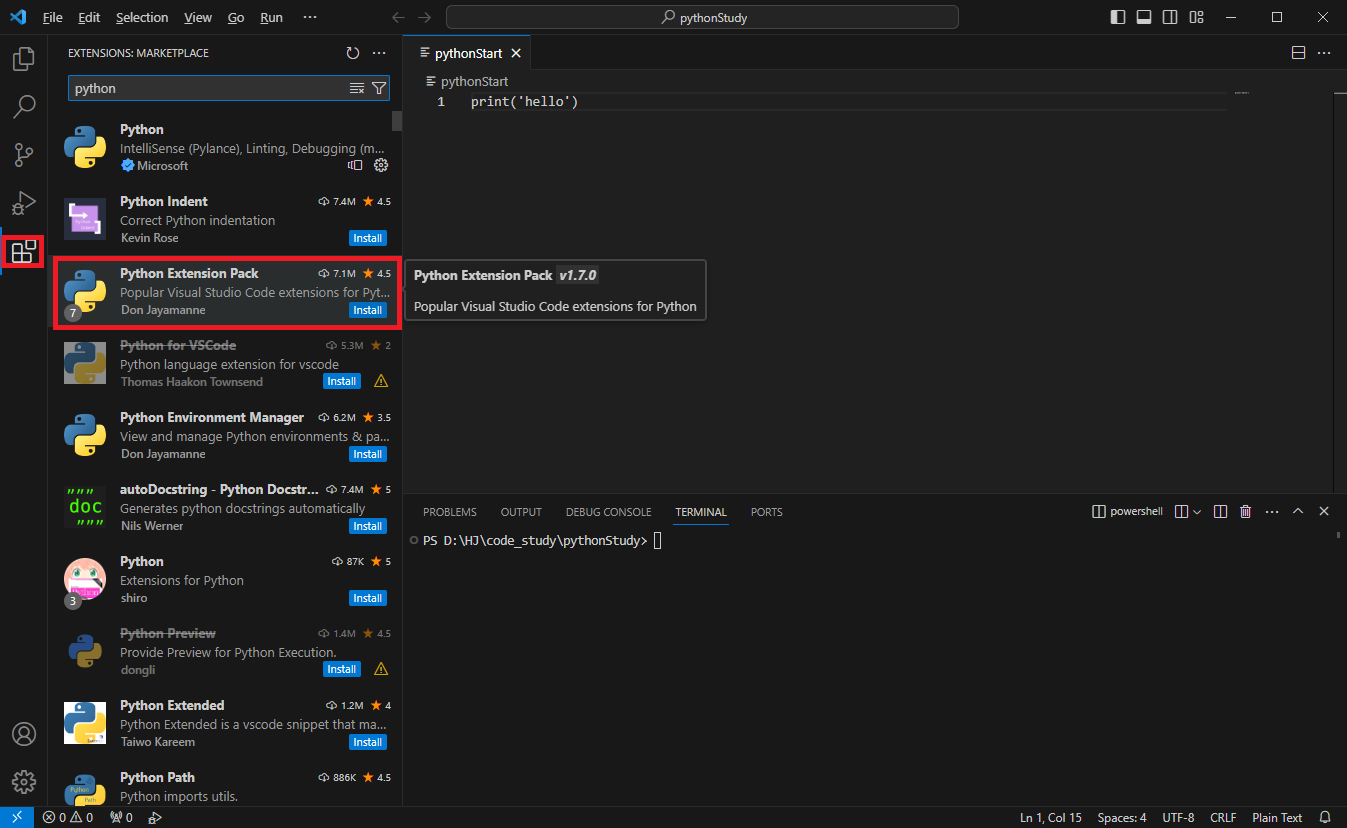Change line ending via CRLF
This screenshot has height=828, width=1347.
pos(1223,818)
